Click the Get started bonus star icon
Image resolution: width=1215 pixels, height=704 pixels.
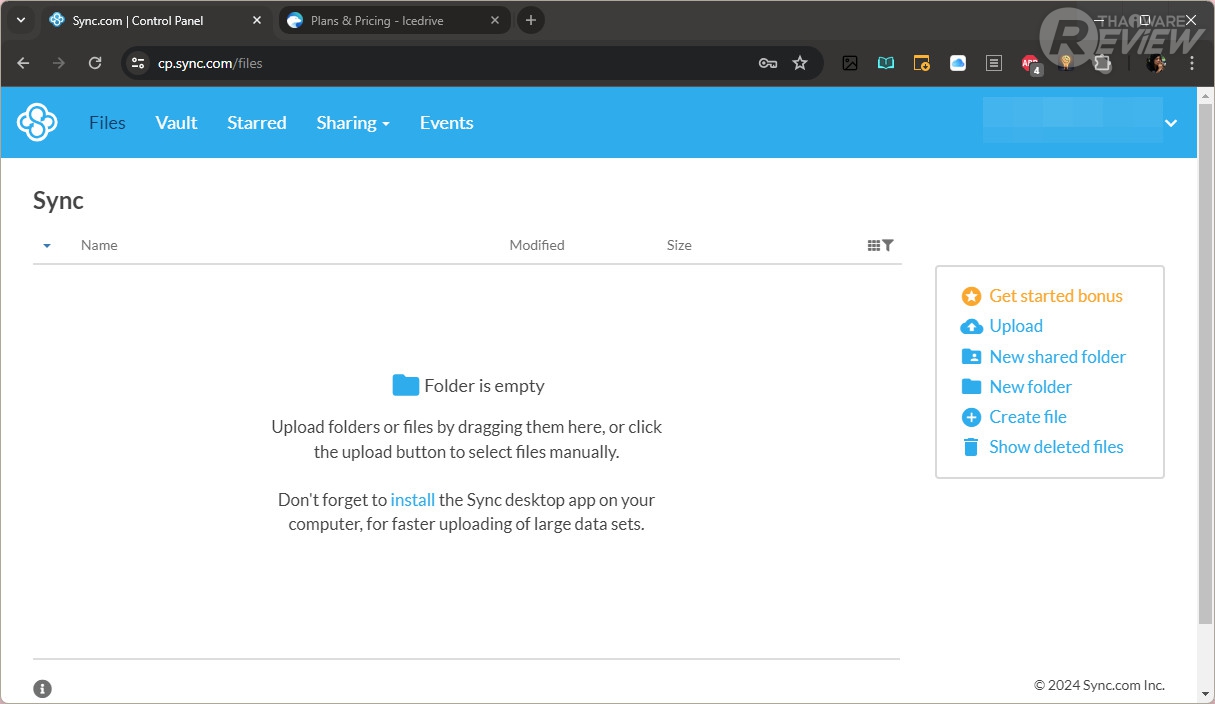coord(971,296)
